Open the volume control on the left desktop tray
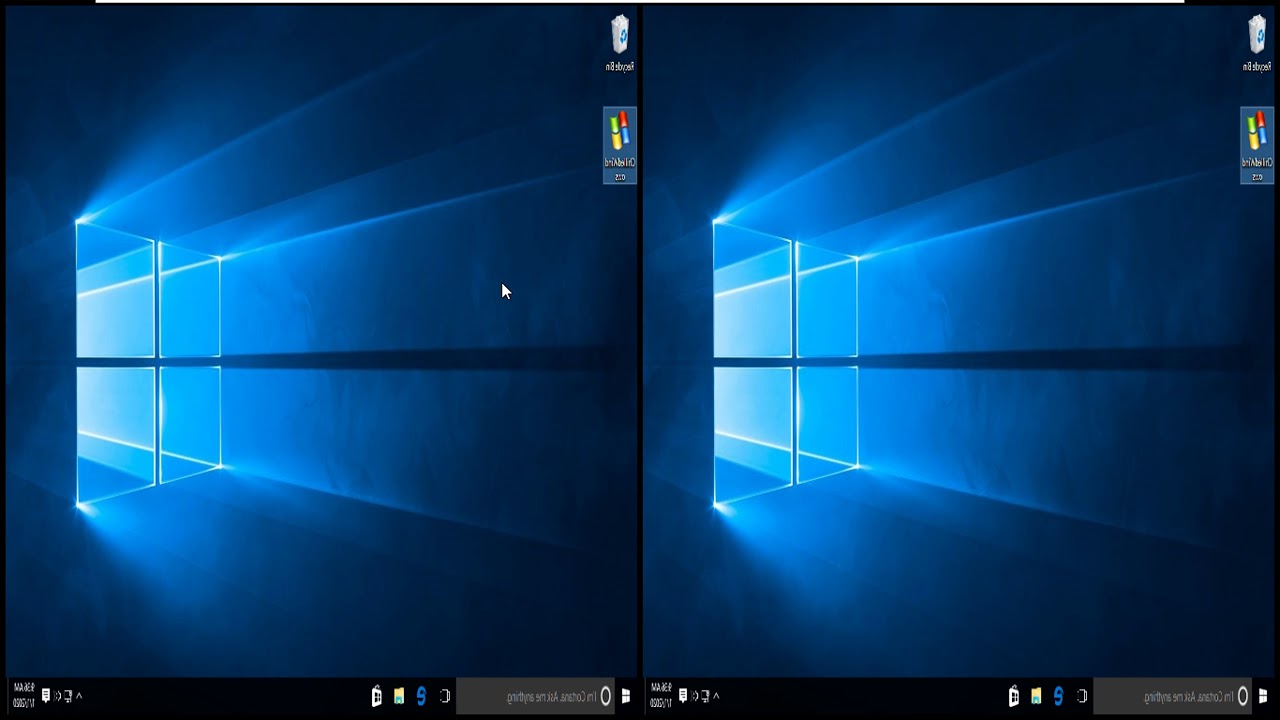The image size is (1280, 720). pyautogui.click(x=57, y=696)
